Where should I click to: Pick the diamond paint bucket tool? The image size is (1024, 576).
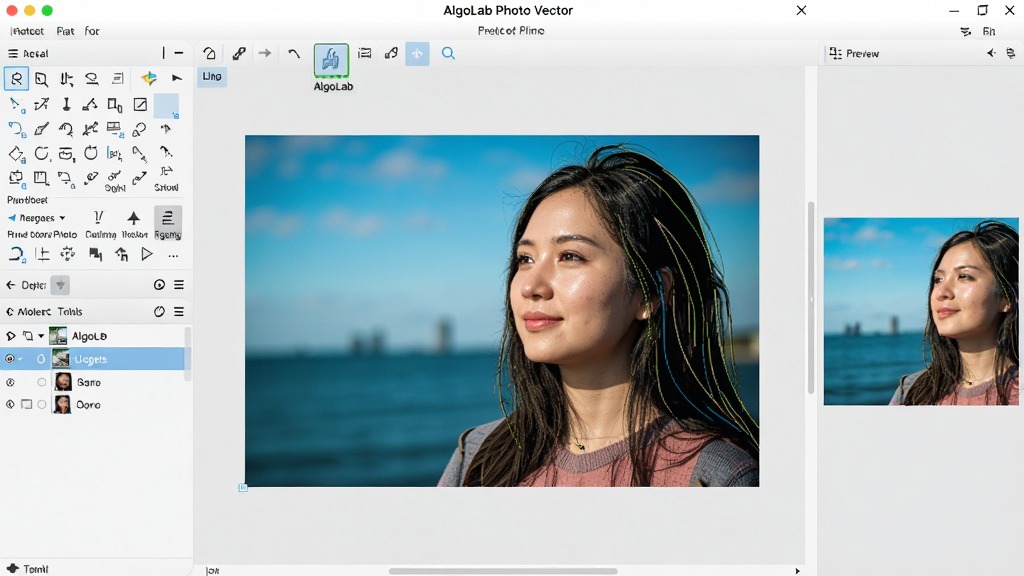pos(16,154)
